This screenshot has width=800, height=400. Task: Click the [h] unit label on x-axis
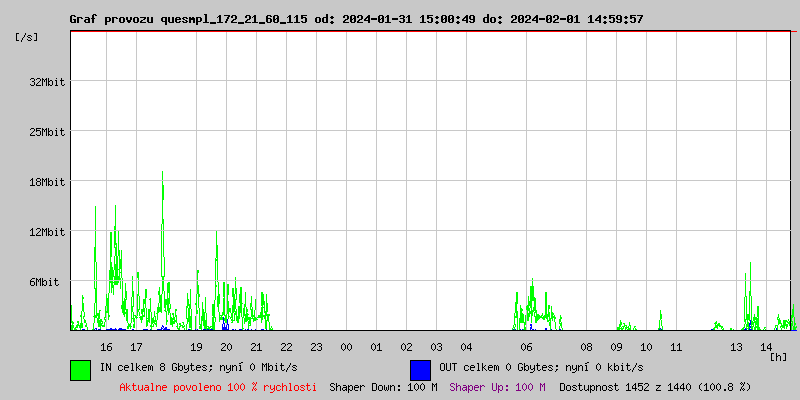pos(779,356)
